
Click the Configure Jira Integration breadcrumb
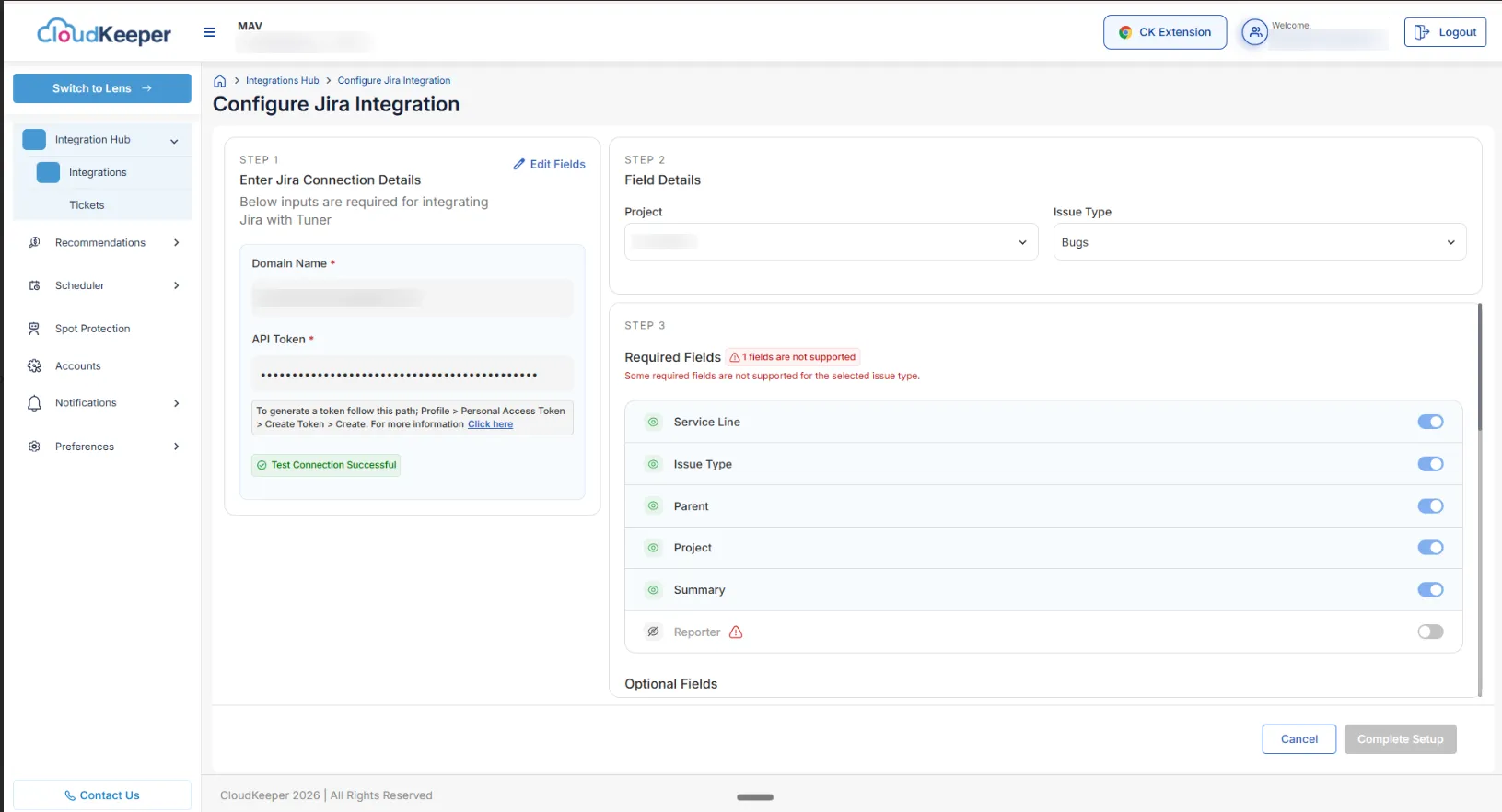(394, 81)
